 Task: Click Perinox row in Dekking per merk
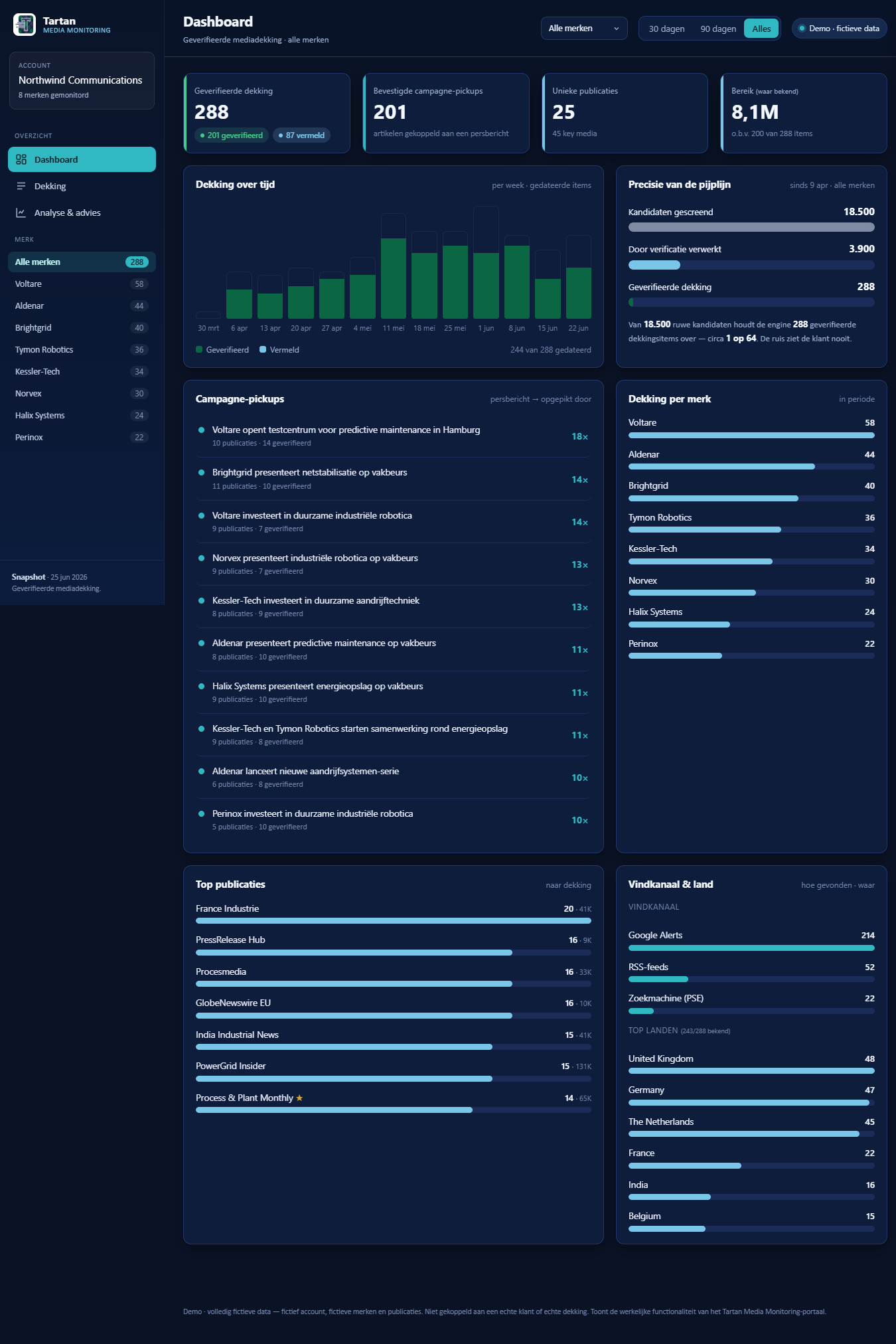tap(751, 649)
